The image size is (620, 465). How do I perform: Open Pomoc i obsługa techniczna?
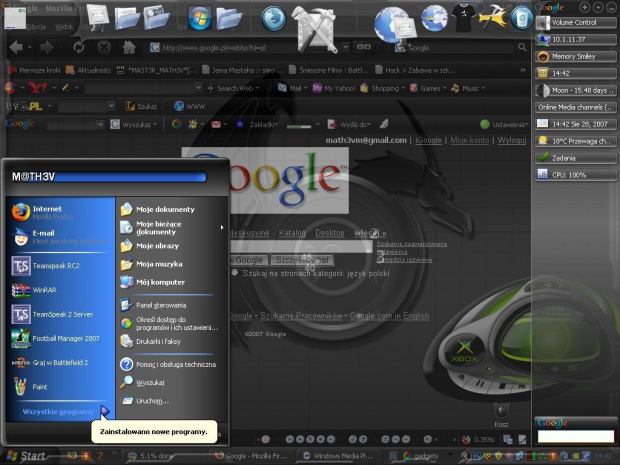pyautogui.click(x=172, y=364)
